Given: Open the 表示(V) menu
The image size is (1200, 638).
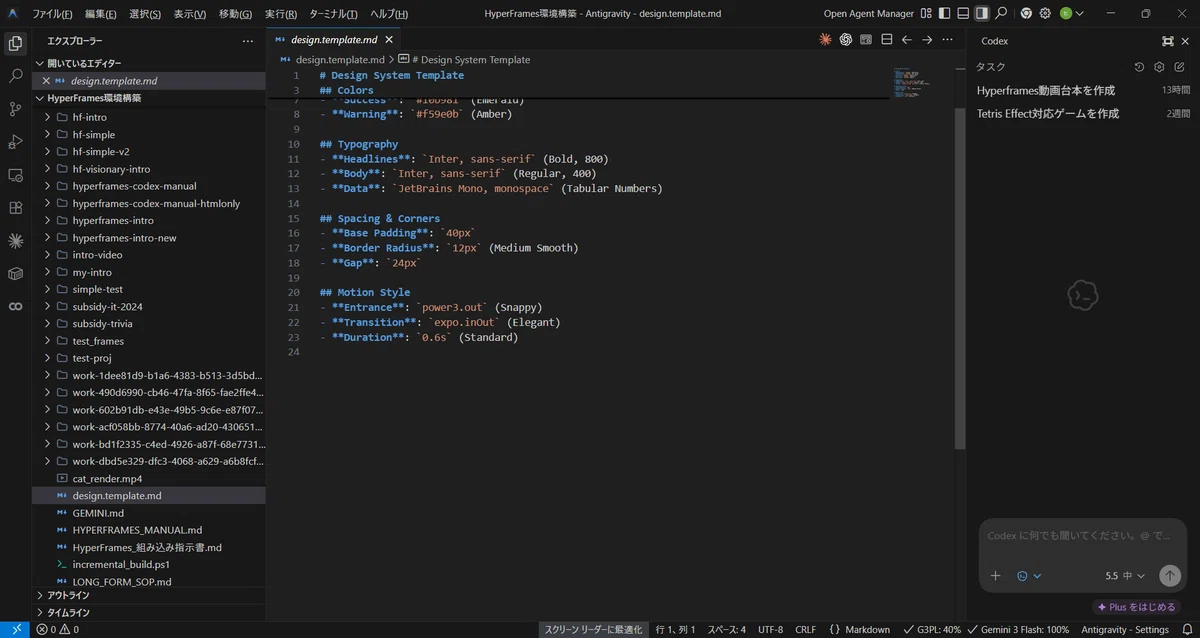Looking at the screenshot, I should point(190,14).
